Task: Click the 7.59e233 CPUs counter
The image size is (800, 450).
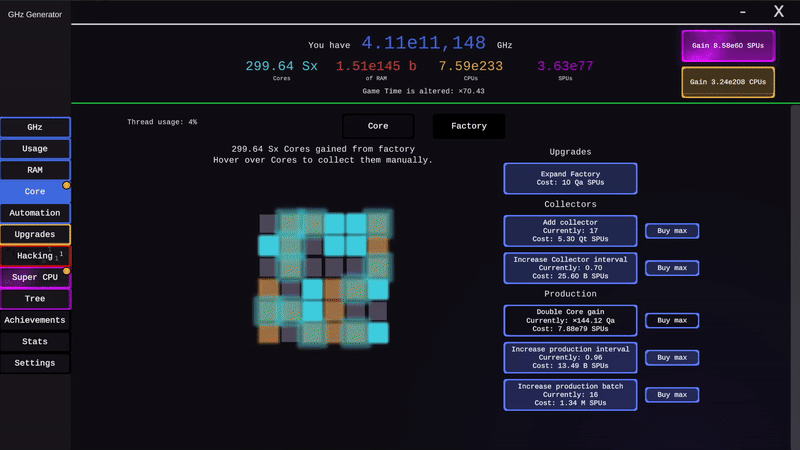Action: (x=471, y=66)
